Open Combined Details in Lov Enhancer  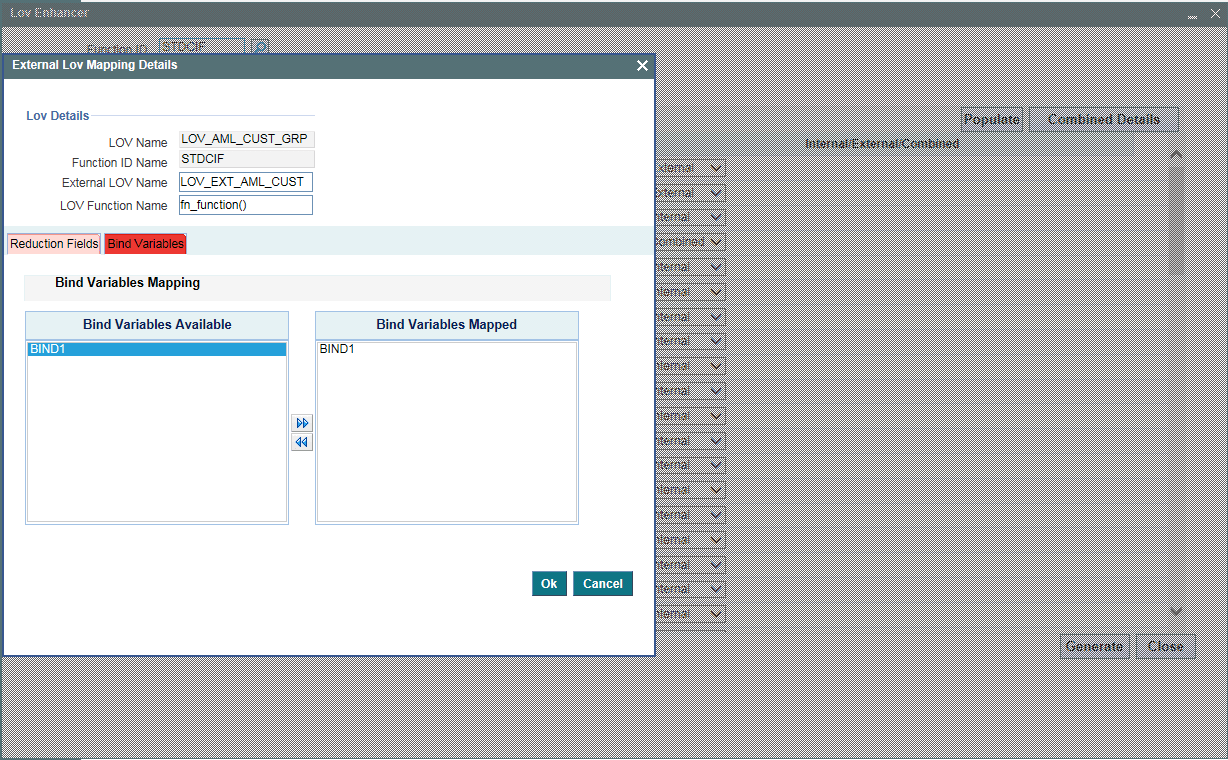click(x=1104, y=119)
